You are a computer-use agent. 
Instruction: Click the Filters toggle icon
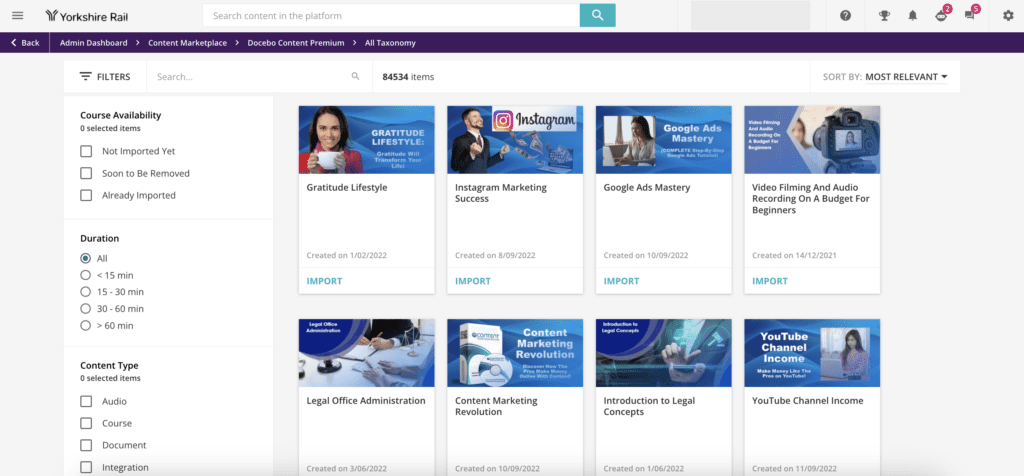(86, 76)
